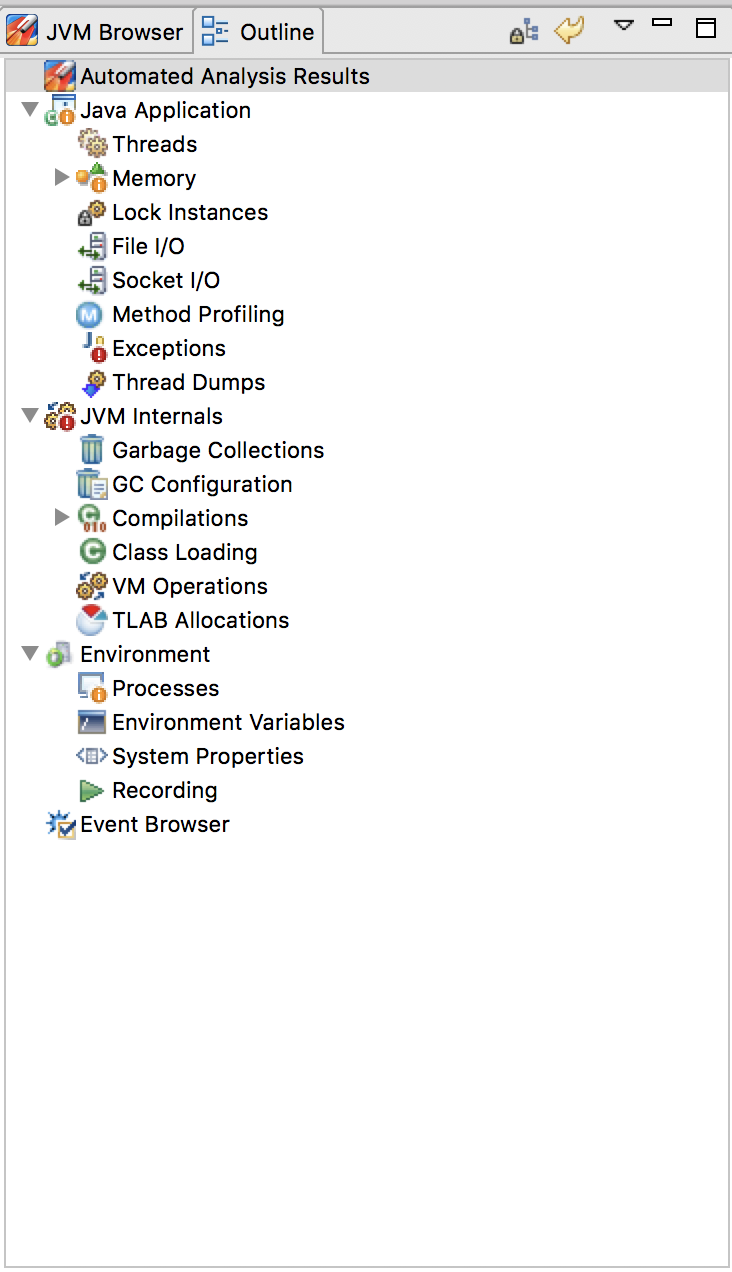
Task: Click the Event Browser icon
Action: point(61,825)
